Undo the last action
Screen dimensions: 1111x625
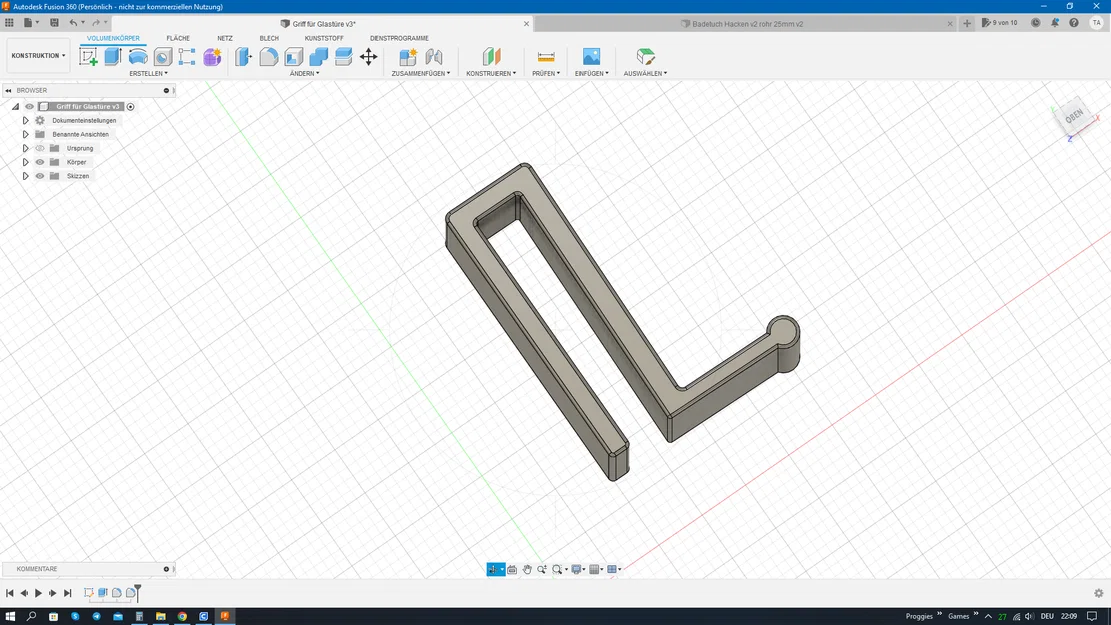[x=73, y=23]
